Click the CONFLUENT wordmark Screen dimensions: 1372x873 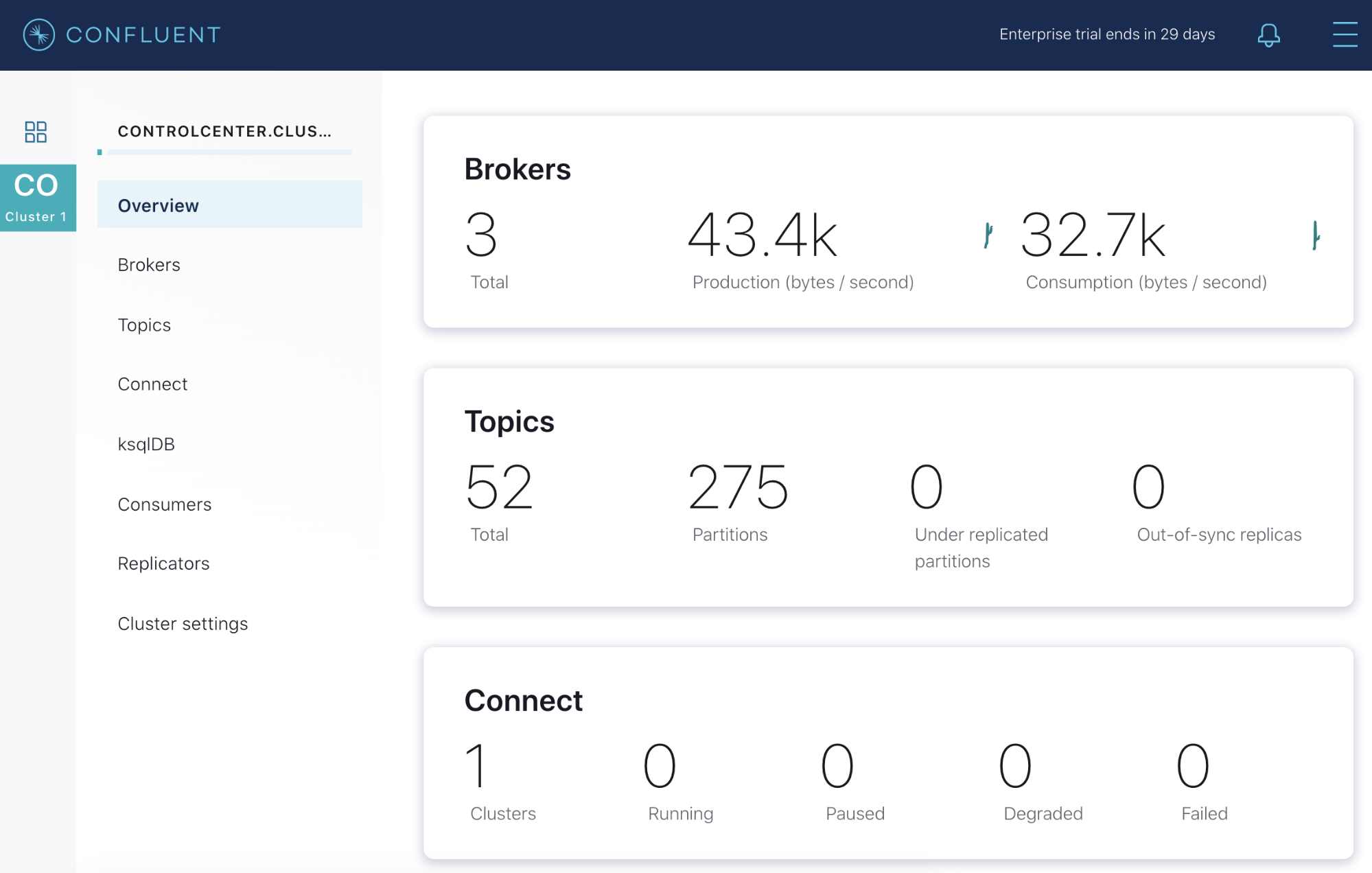tap(143, 34)
